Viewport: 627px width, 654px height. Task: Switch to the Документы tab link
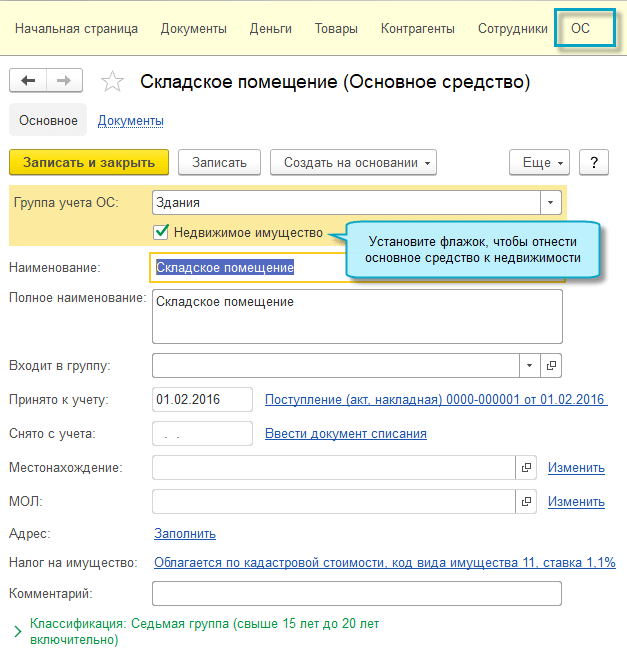coord(131,121)
